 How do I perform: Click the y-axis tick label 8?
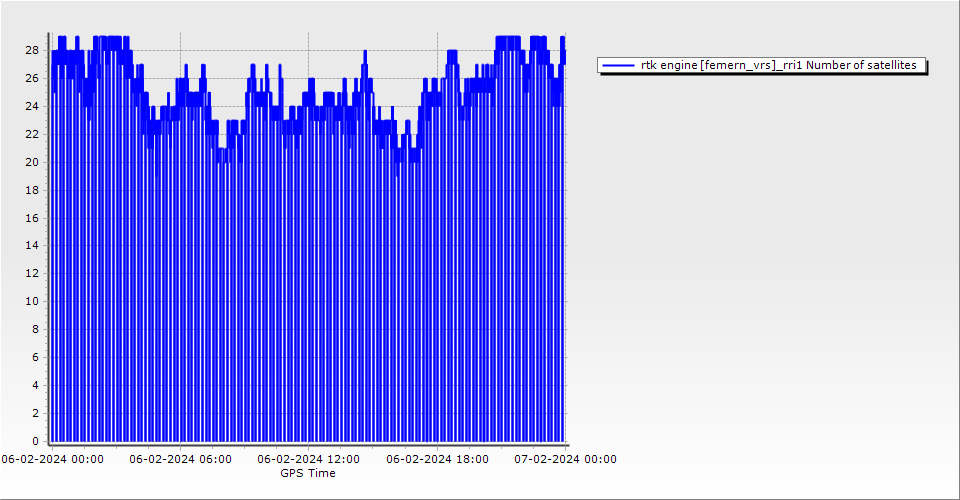tap(35, 329)
